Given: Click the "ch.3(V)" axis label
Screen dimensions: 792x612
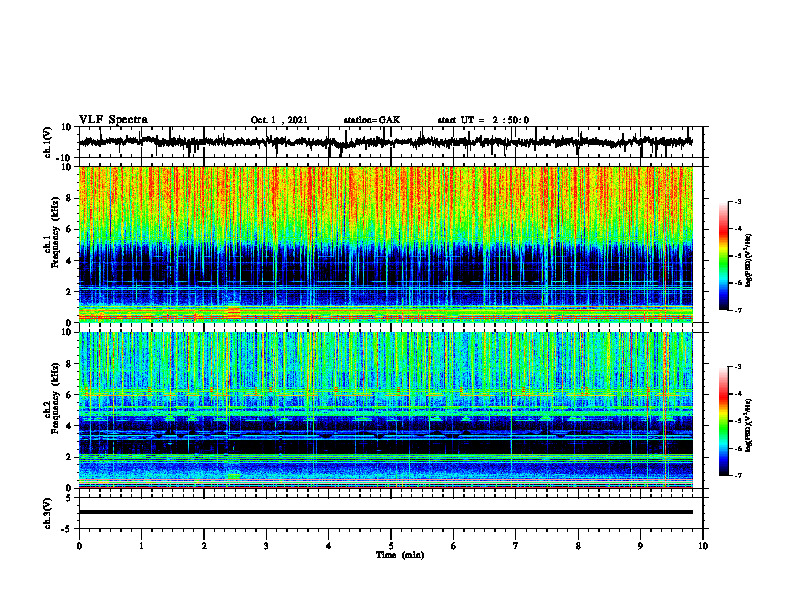Looking at the screenshot, I should 48,513.
